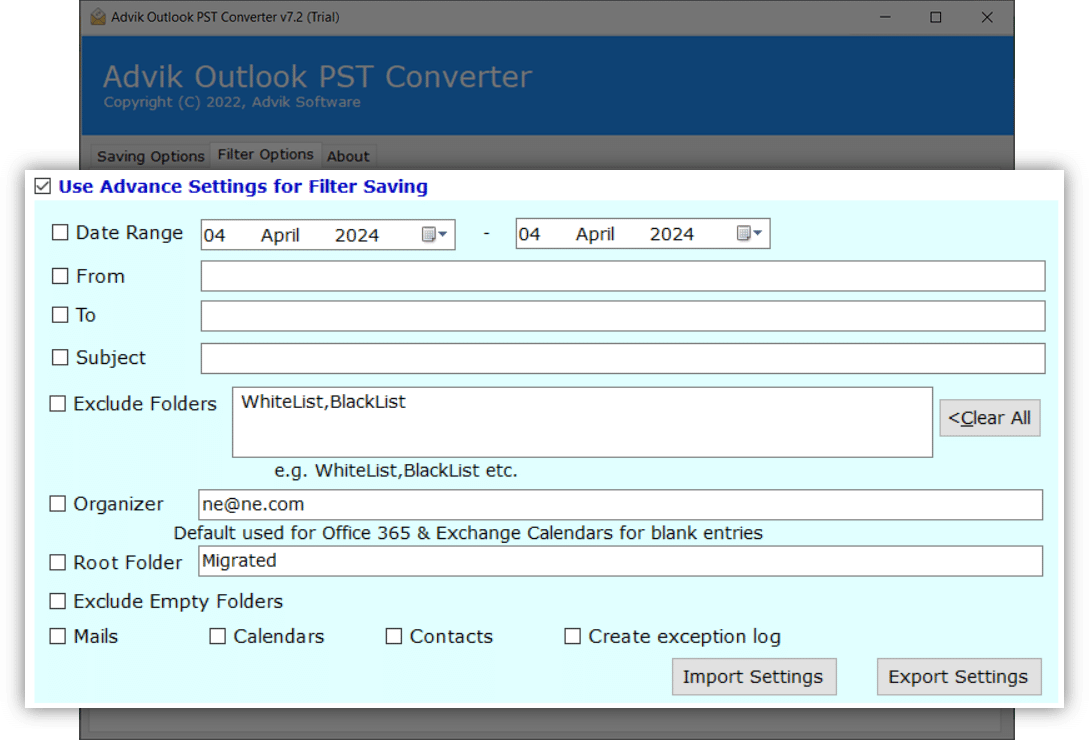Enable the Date Range checkbox
The width and height of the screenshot is (1089, 740).
pos(60,232)
